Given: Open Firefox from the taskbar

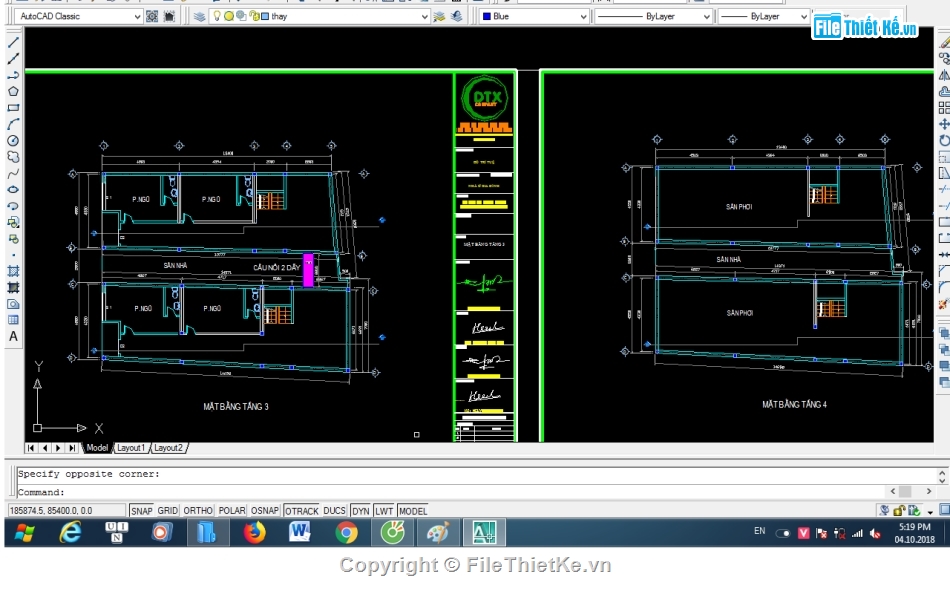Looking at the screenshot, I should (x=254, y=533).
